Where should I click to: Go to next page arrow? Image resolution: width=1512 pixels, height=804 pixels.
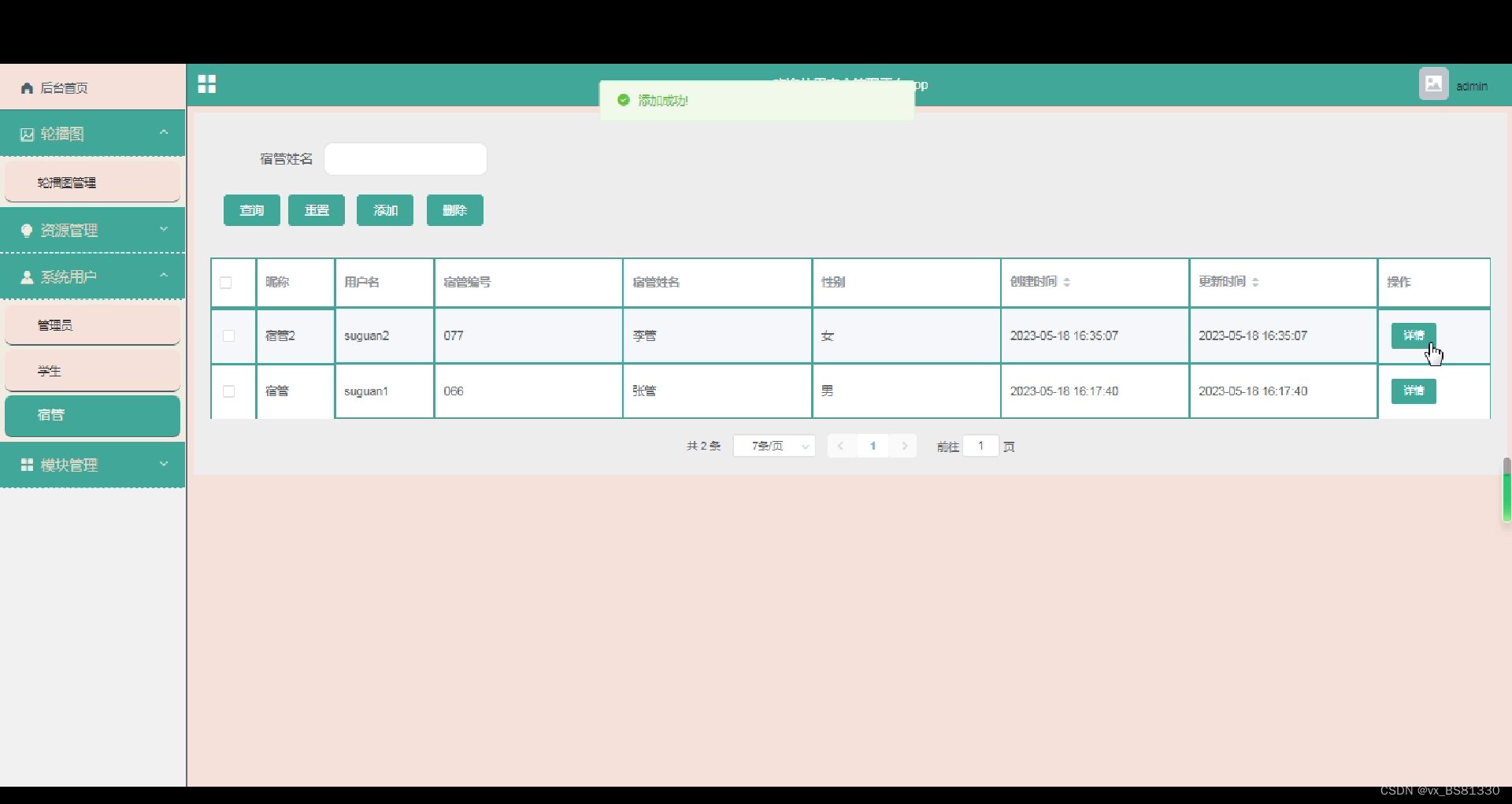pos(904,446)
